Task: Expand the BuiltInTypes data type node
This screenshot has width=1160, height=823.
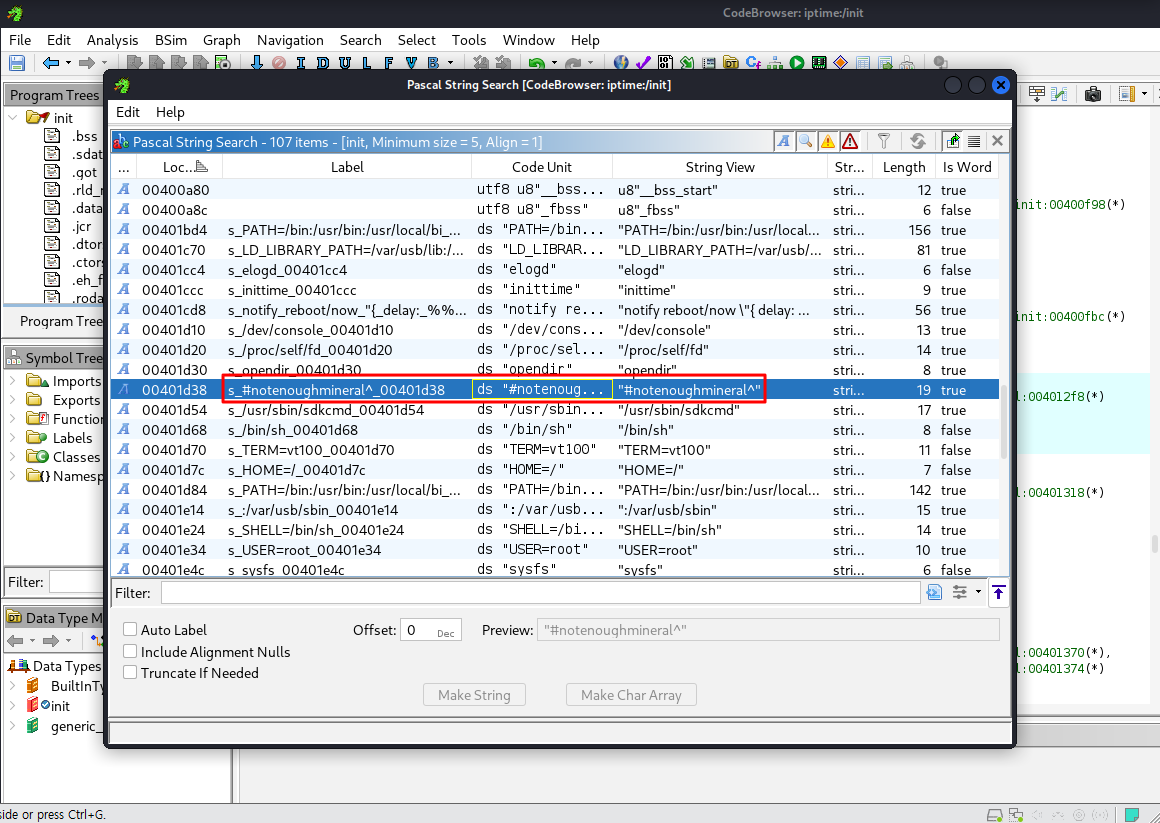Action: point(13,685)
